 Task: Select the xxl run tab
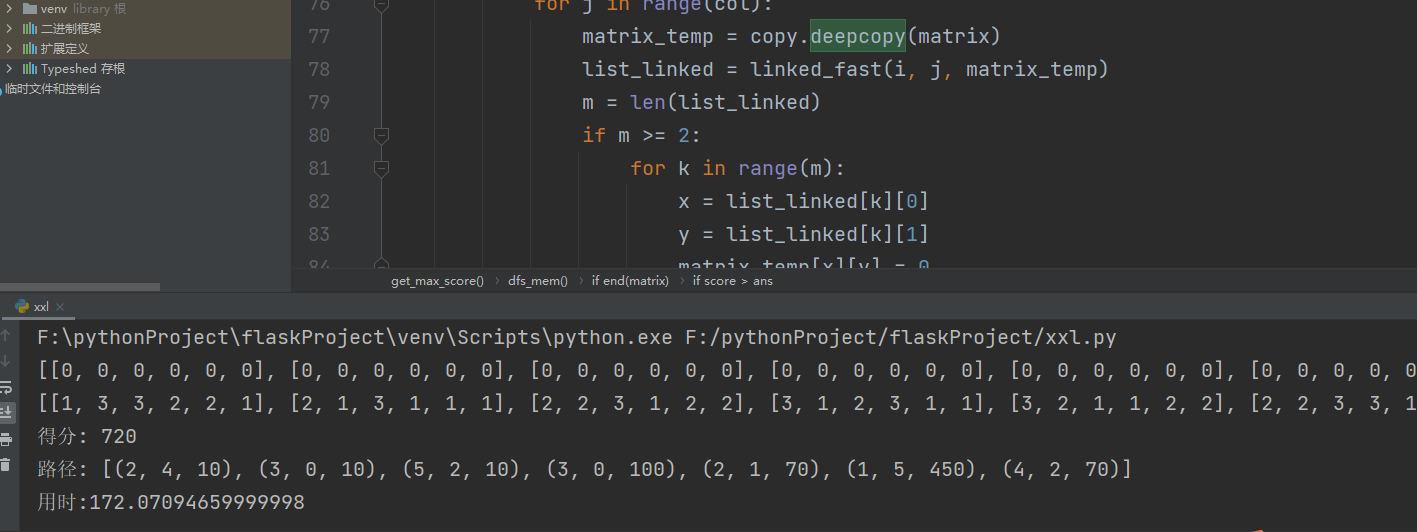click(x=38, y=307)
